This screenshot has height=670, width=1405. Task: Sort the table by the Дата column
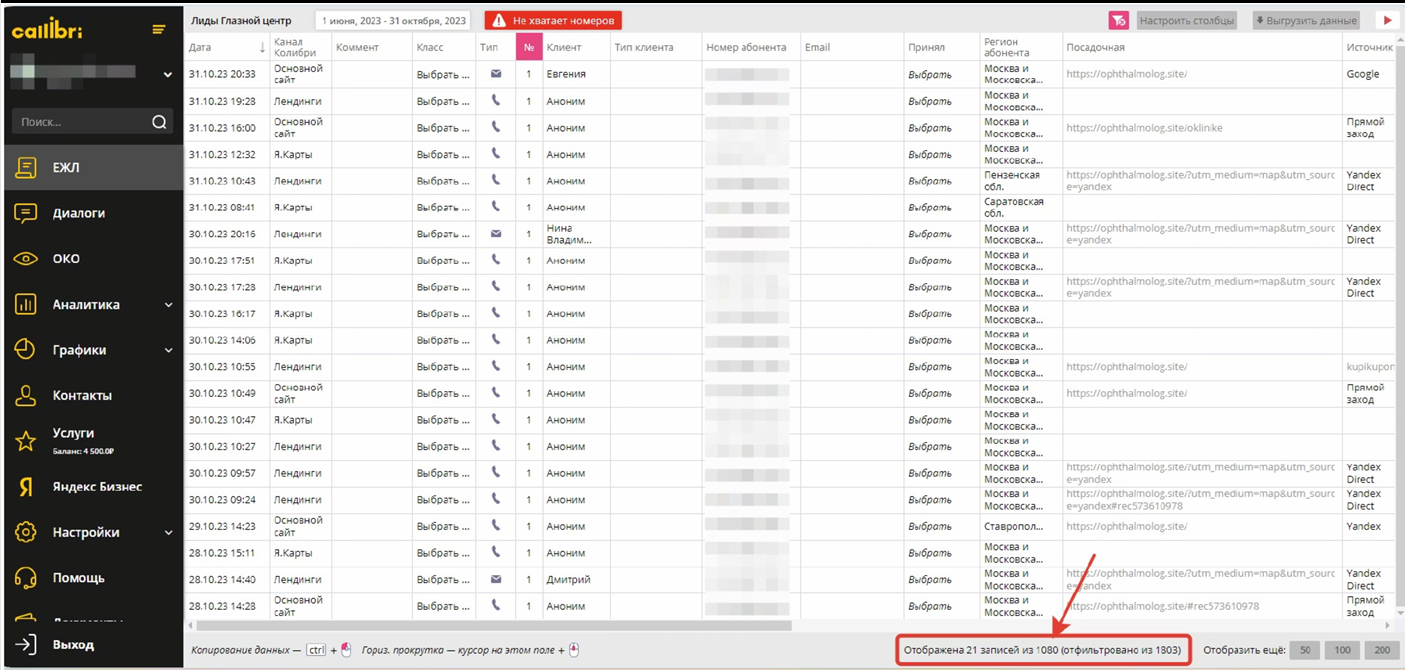pyautogui.click(x=227, y=47)
